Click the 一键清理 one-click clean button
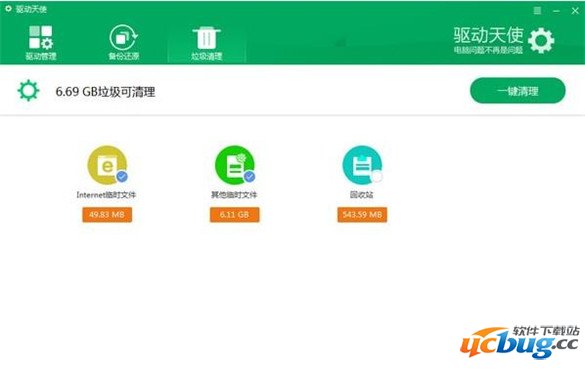Viewport: 585px width, 374px height. [517, 91]
